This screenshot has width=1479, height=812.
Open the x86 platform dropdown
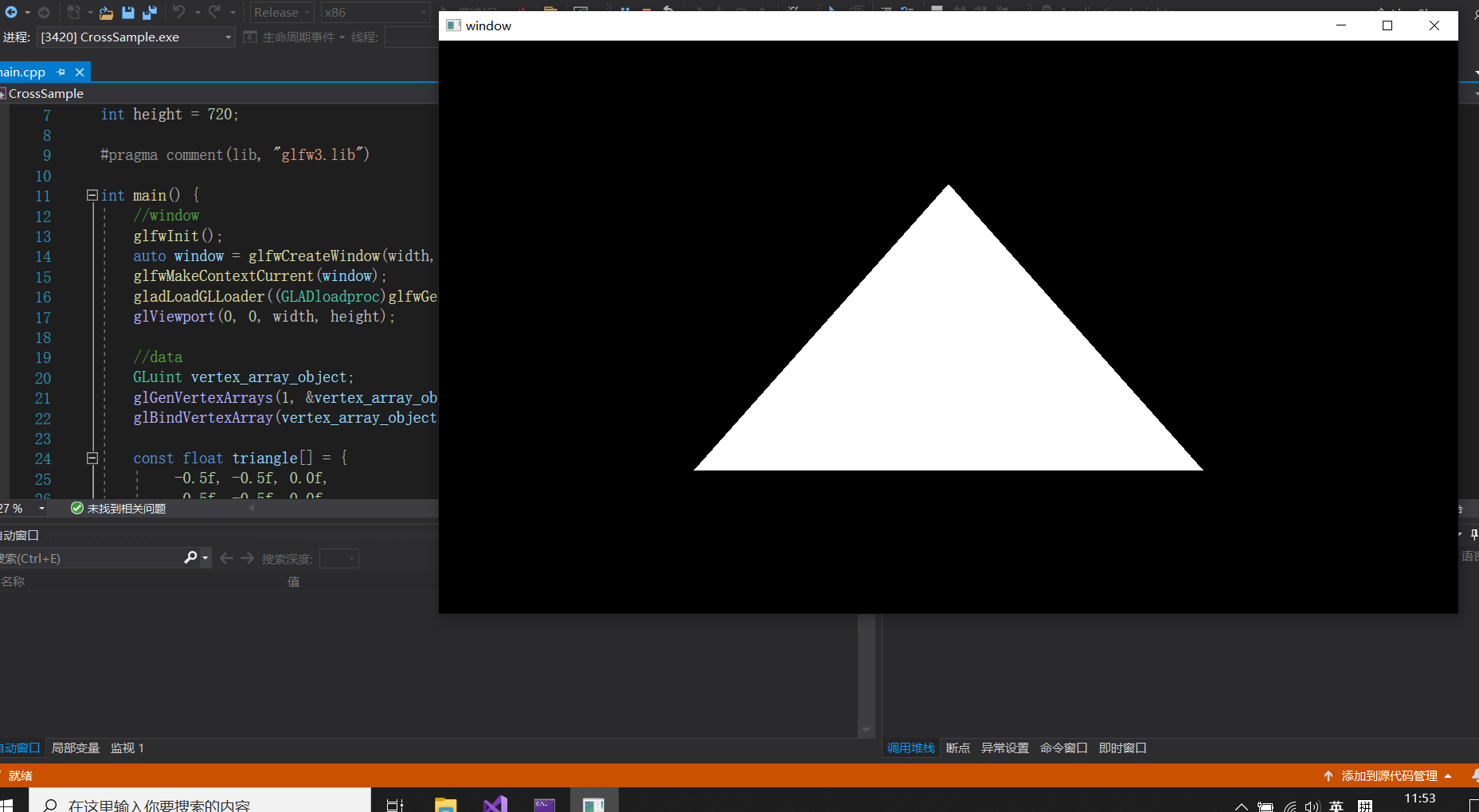pyautogui.click(x=375, y=13)
